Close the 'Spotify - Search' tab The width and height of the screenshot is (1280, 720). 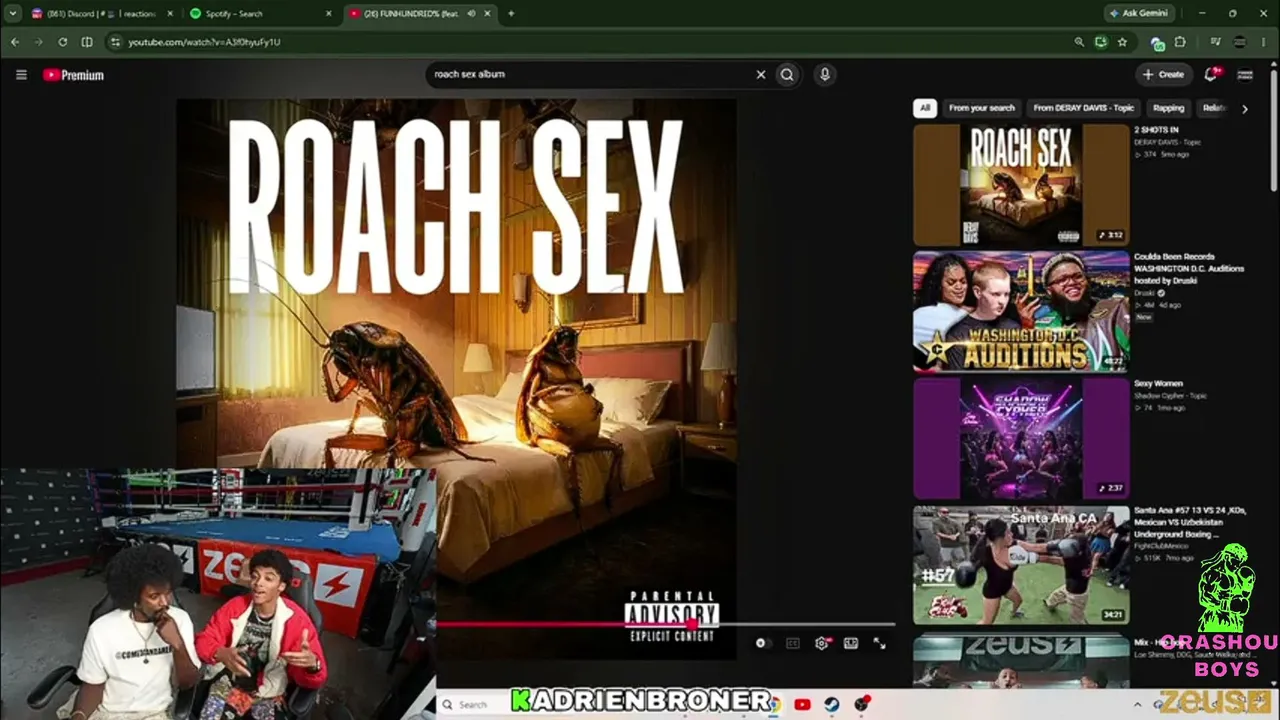(x=328, y=14)
